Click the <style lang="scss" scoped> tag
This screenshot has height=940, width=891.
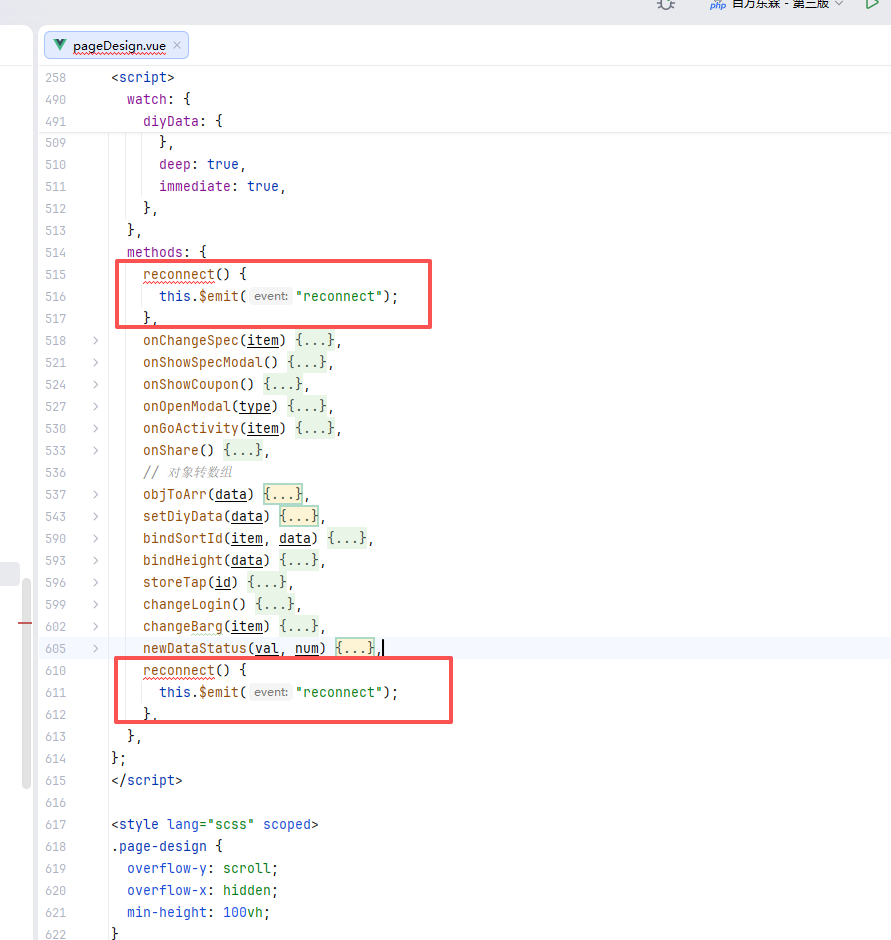tap(215, 824)
